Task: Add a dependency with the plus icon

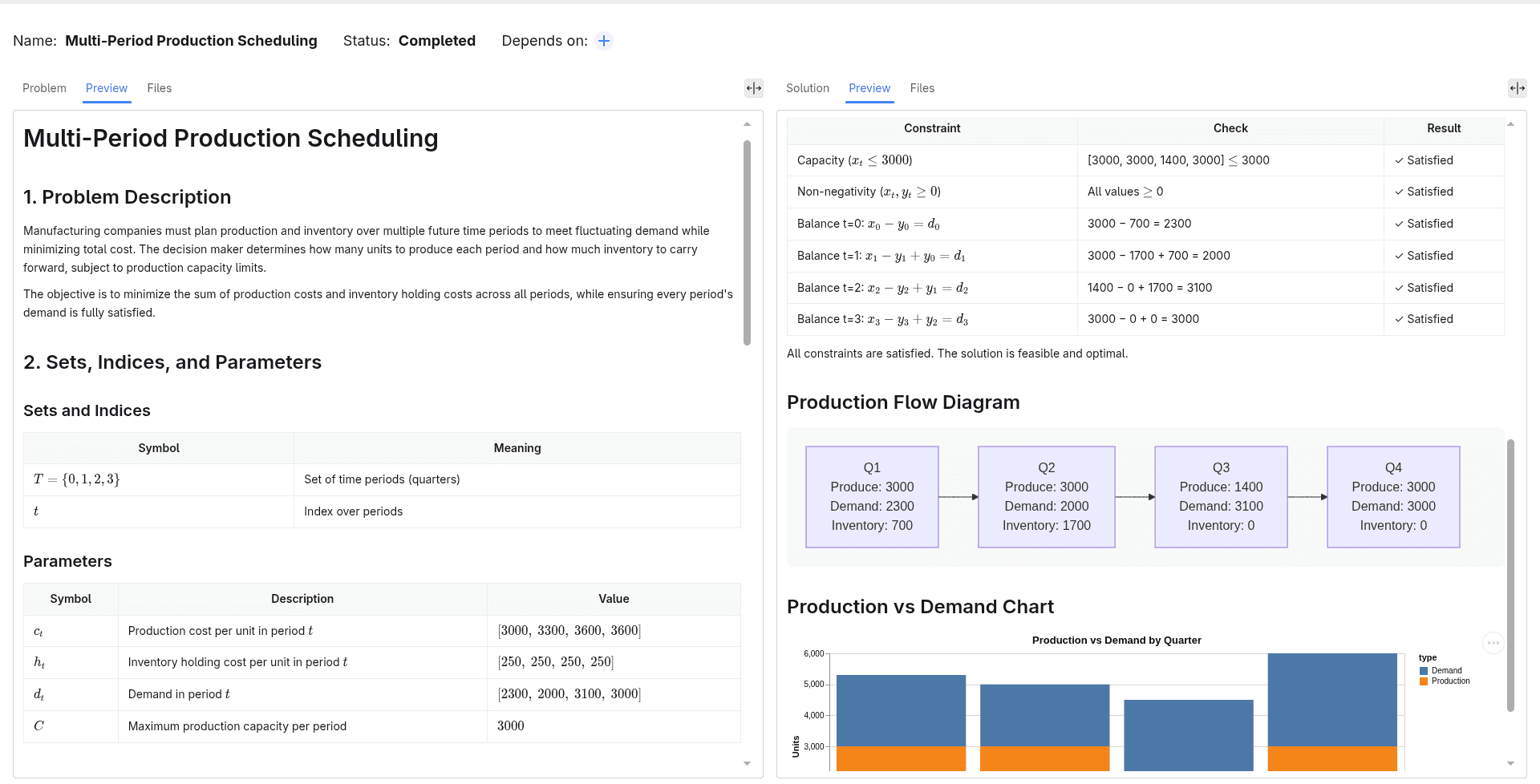Action: coord(604,41)
